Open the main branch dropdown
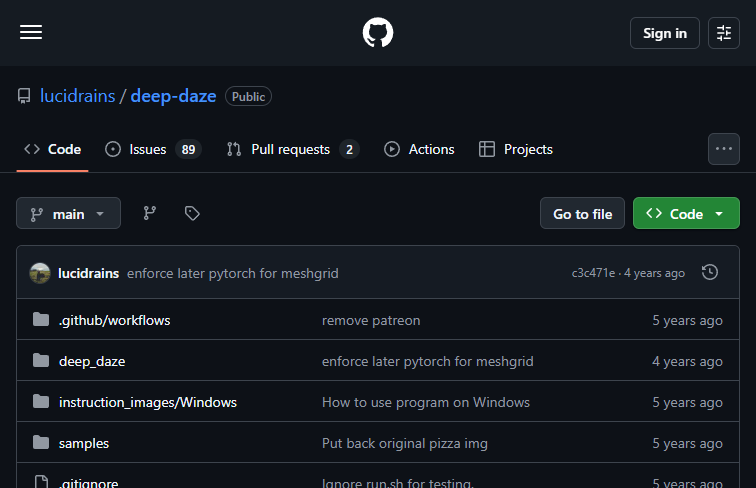756x488 pixels. coord(68,213)
